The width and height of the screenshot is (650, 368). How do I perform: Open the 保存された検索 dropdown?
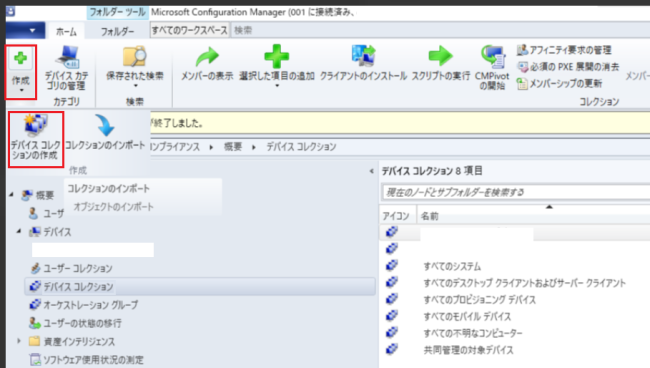point(135,67)
